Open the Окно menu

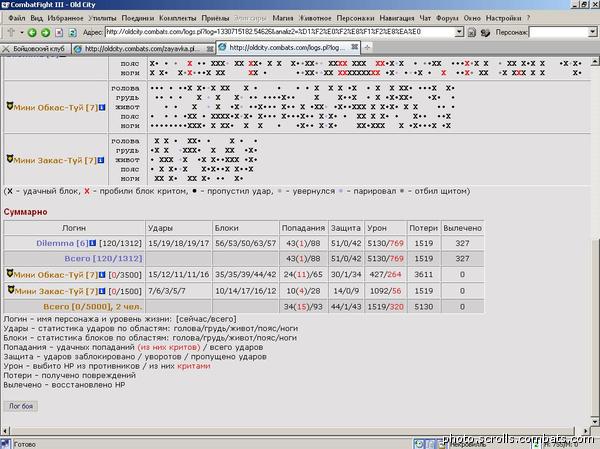472,18
